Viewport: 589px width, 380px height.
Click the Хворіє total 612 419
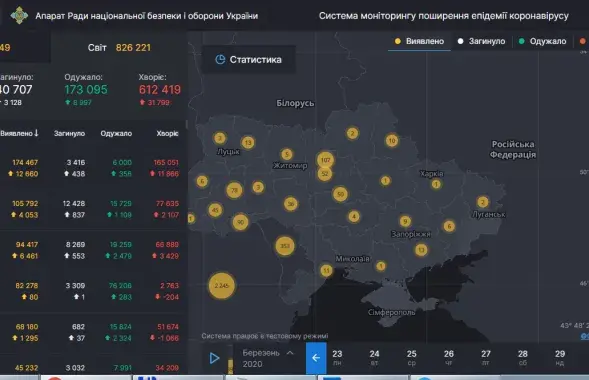tap(160, 89)
